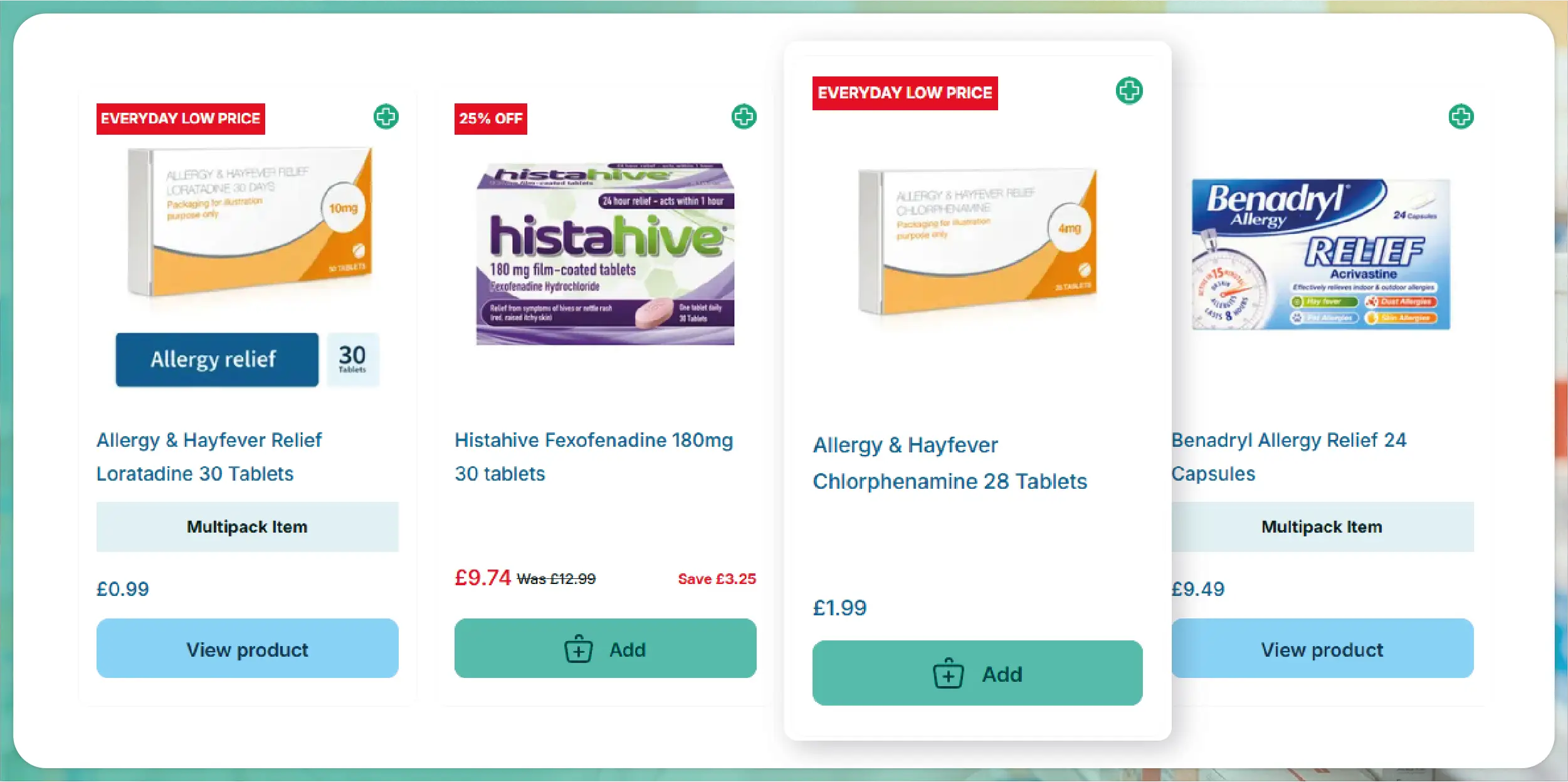Image resolution: width=1568 pixels, height=782 pixels.
Task: Open Histahive Fexofenadine 180mg title link
Action: pyautogui.click(x=593, y=457)
